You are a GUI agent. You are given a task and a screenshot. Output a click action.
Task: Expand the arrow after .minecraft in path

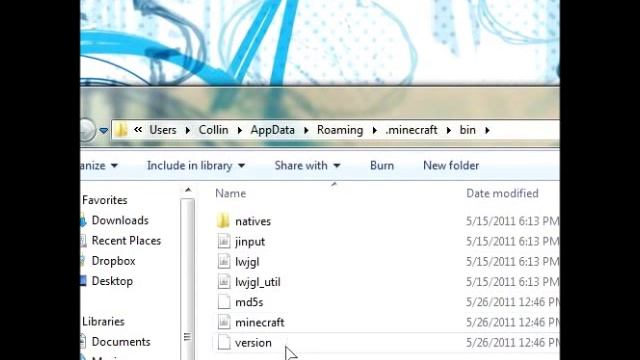click(449, 130)
